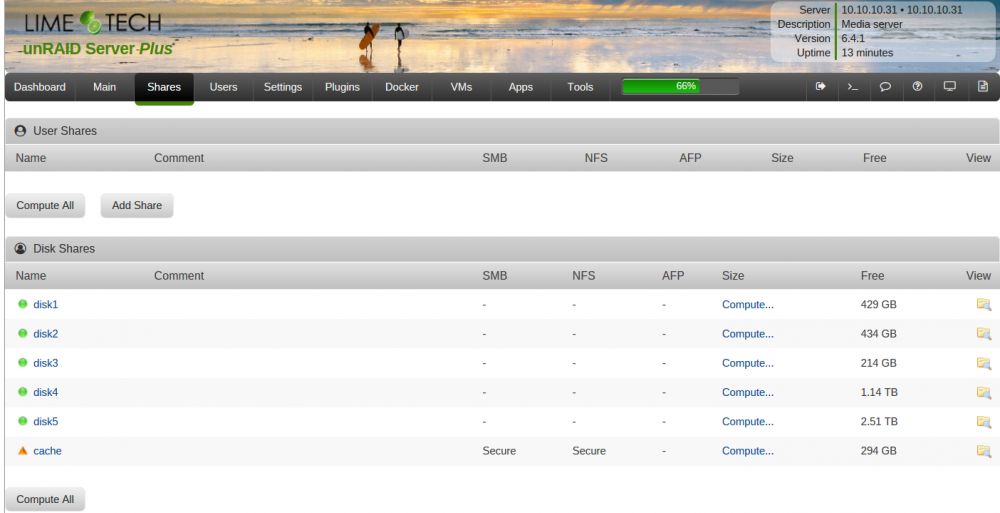
Task: Click the Name column header in Disk Shares
Action: [x=31, y=276]
